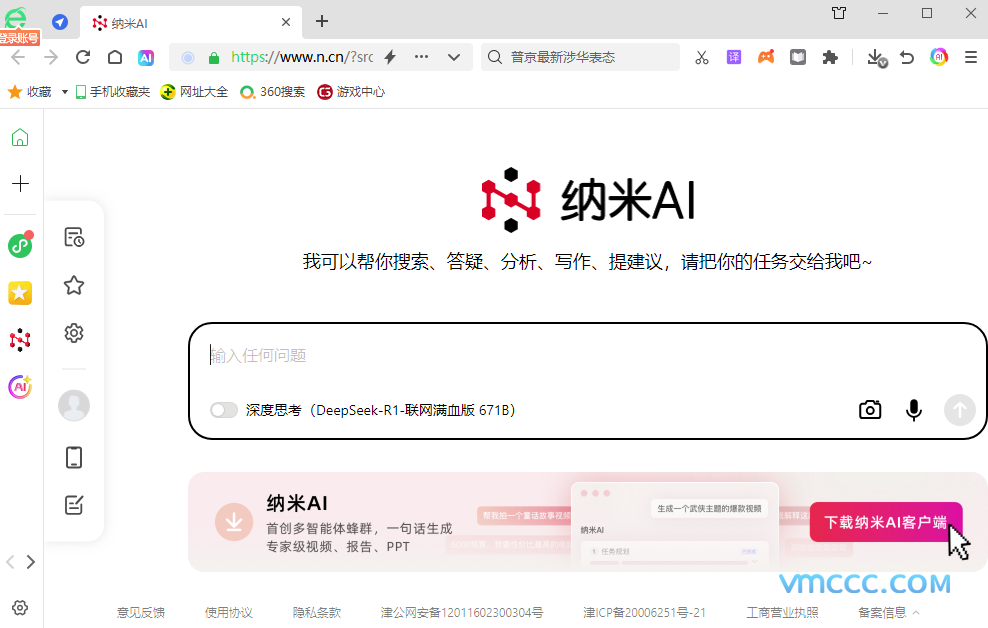This screenshot has height=628, width=988.
Task: Expand the 备案信息 footer chevron
Action: (x=916, y=613)
